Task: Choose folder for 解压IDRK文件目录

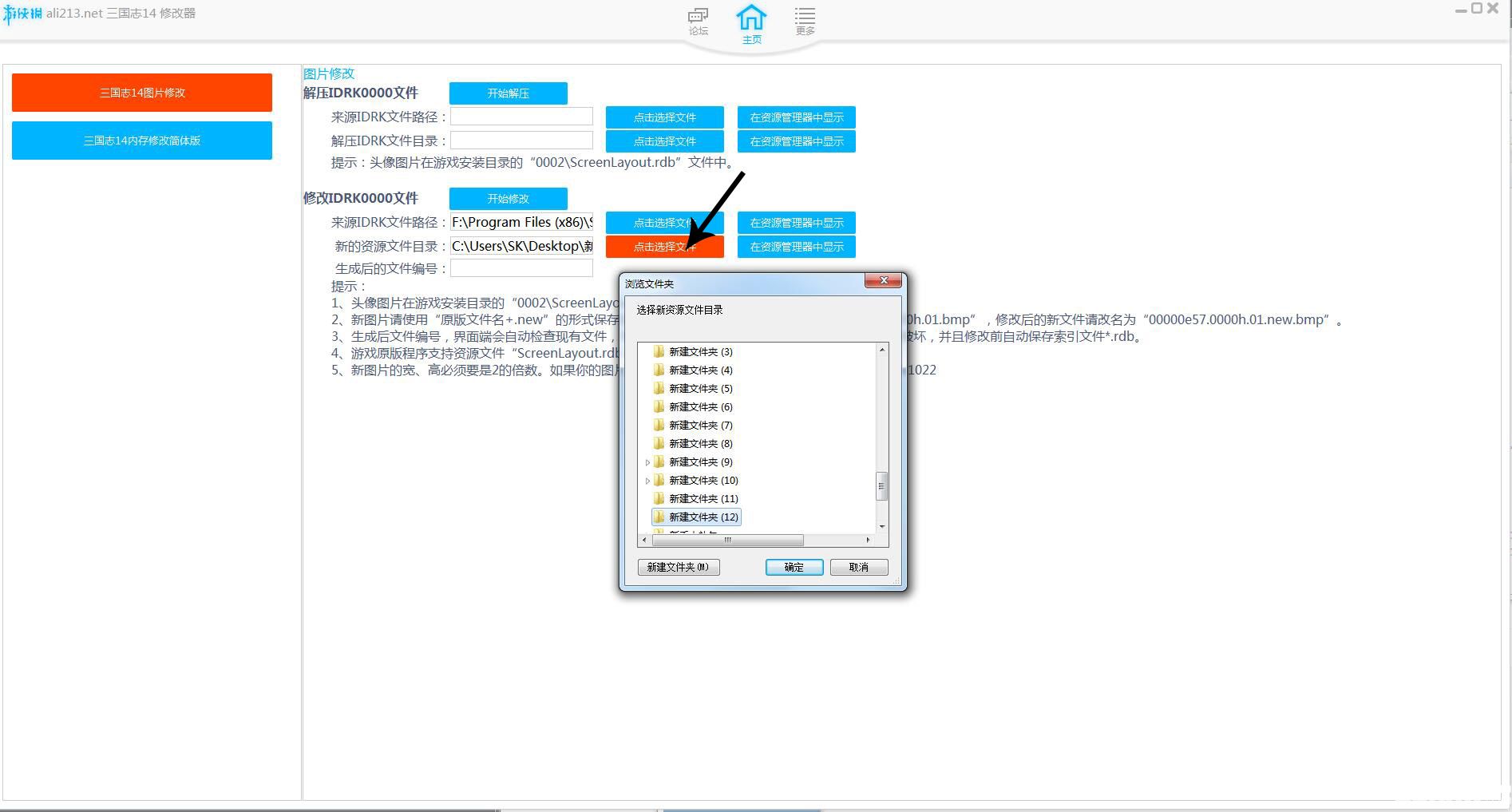Action: pyautogui.click(x=665, y=141)
